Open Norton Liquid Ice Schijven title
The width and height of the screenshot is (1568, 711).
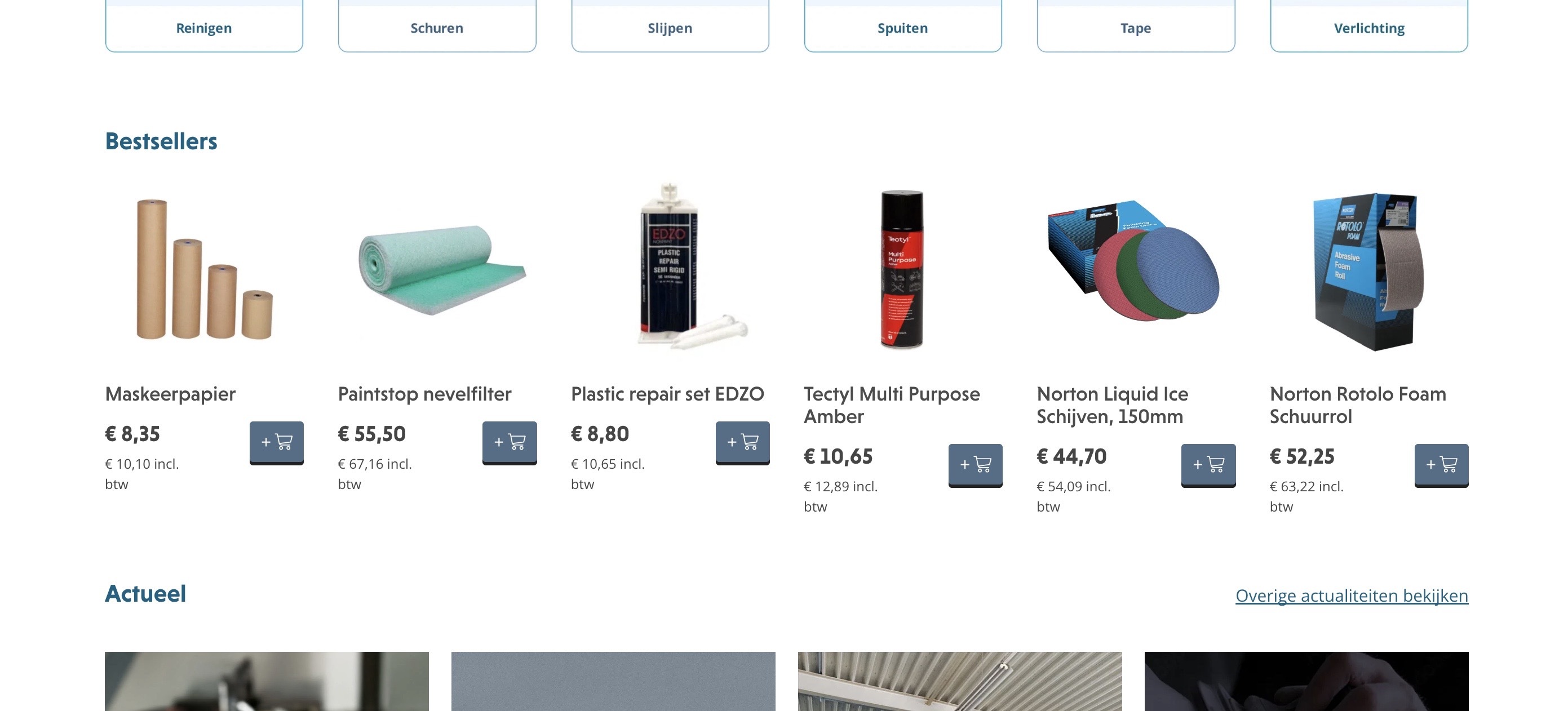pos(1112,405)
